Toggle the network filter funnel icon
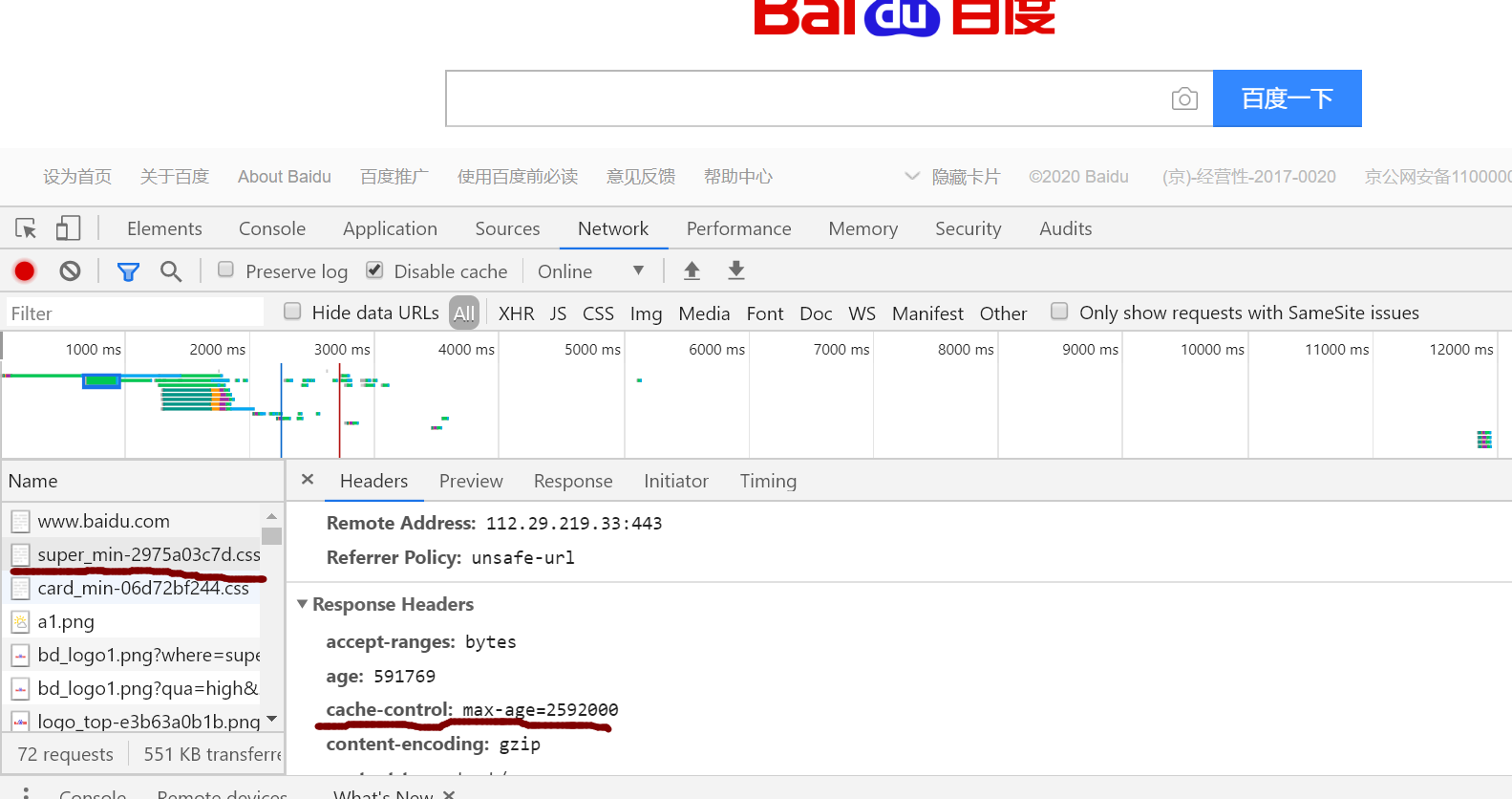This screenshot has width=1512, height=799. point(128,272)
